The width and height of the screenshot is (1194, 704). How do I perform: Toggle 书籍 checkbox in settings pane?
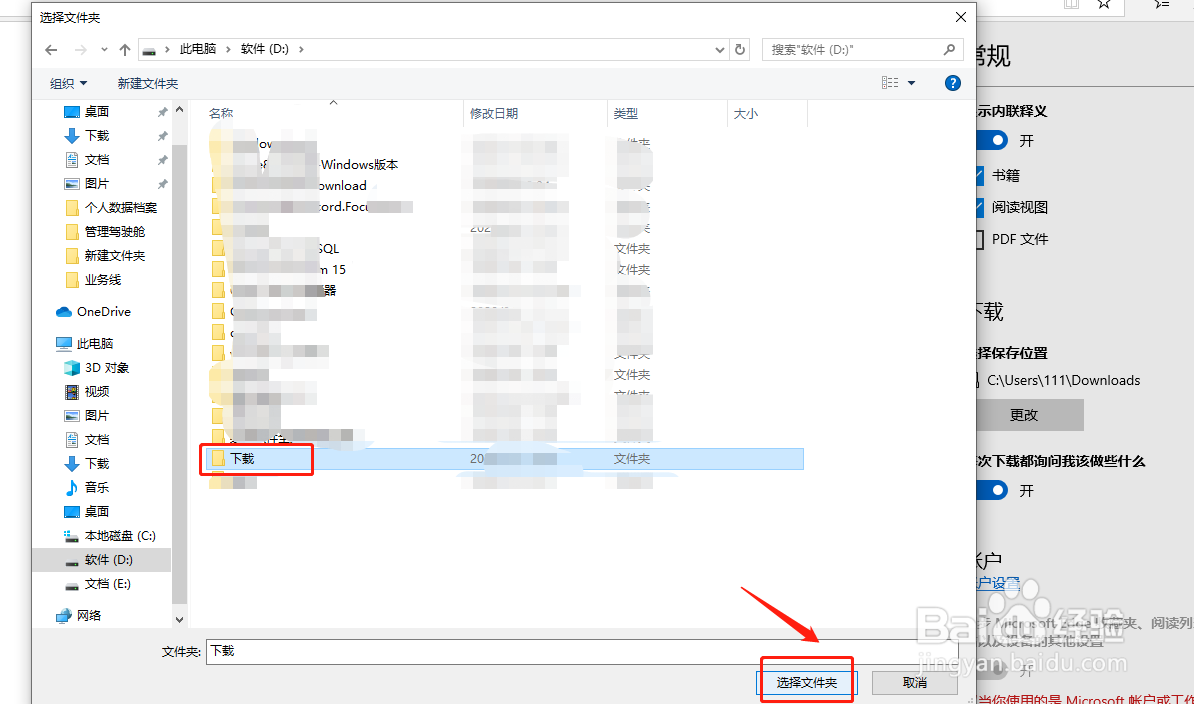(979, 176)
